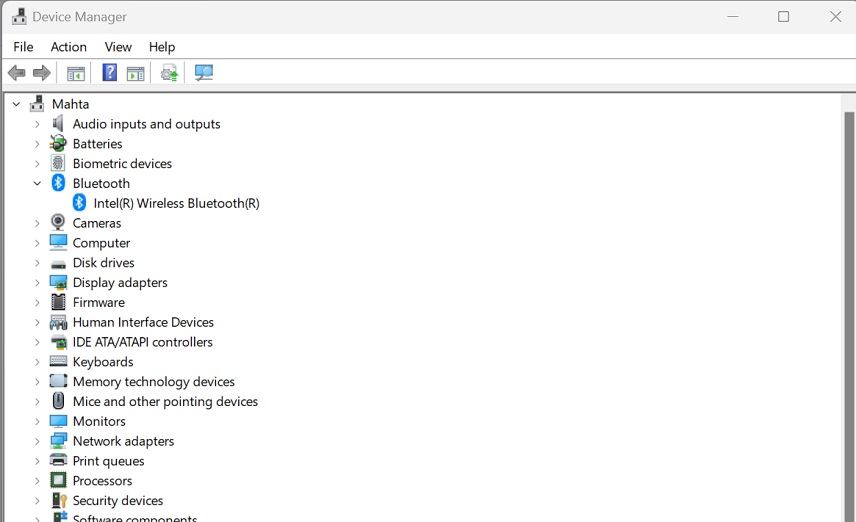The height and width of the screenshot is (522, 856).
Task: Click Show/Hide Action Pane toolbar icon
Action: [135, 73]
